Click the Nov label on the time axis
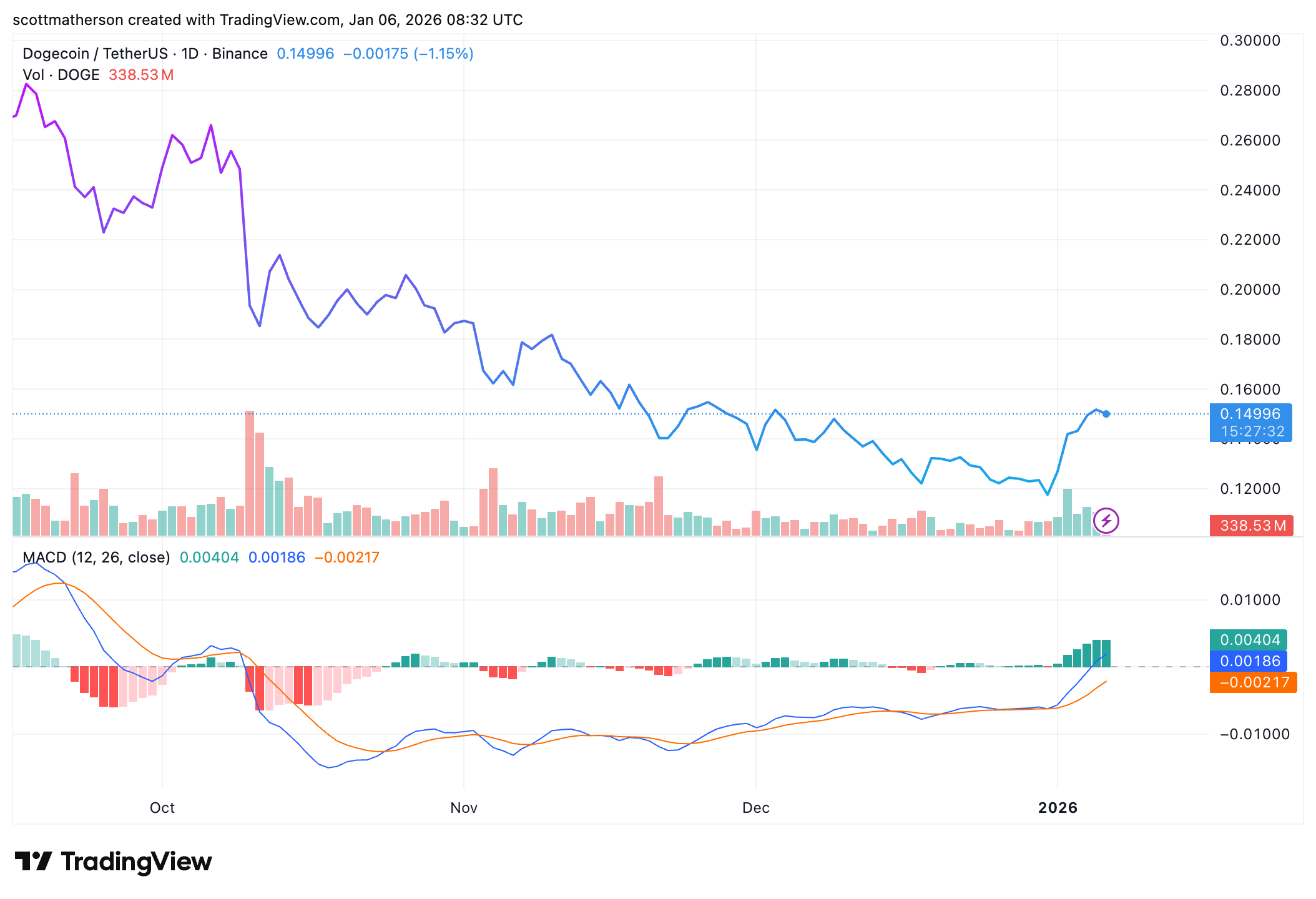Screen dimensions: 1316x899 463,807
